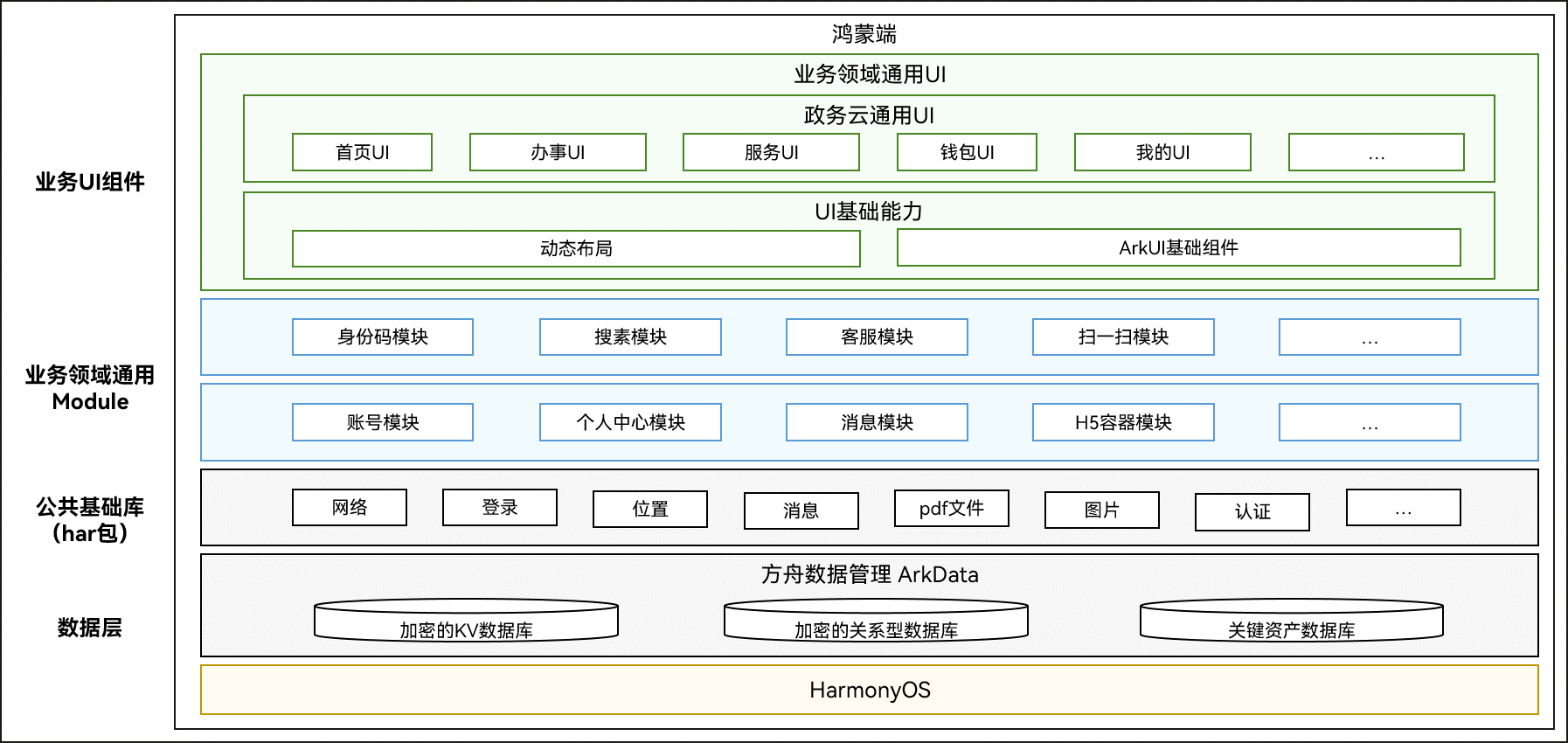Click the HarmonyOS layer bar
The image size is (1568, 743).
870,690
